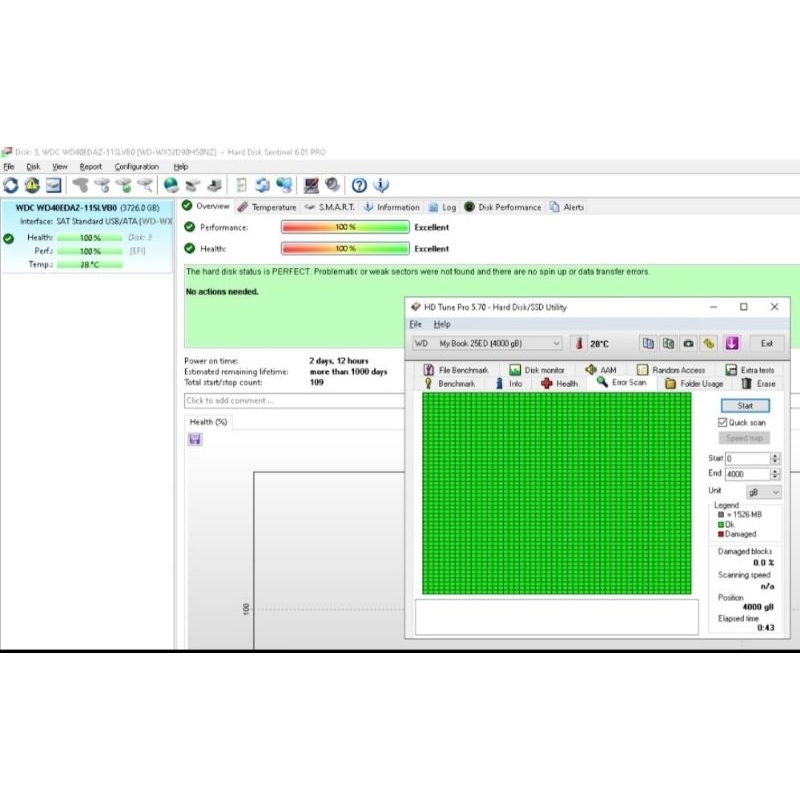Open the Report menu in Hard Disk Sentinel
800x800 pixels.
click(91, 167)
